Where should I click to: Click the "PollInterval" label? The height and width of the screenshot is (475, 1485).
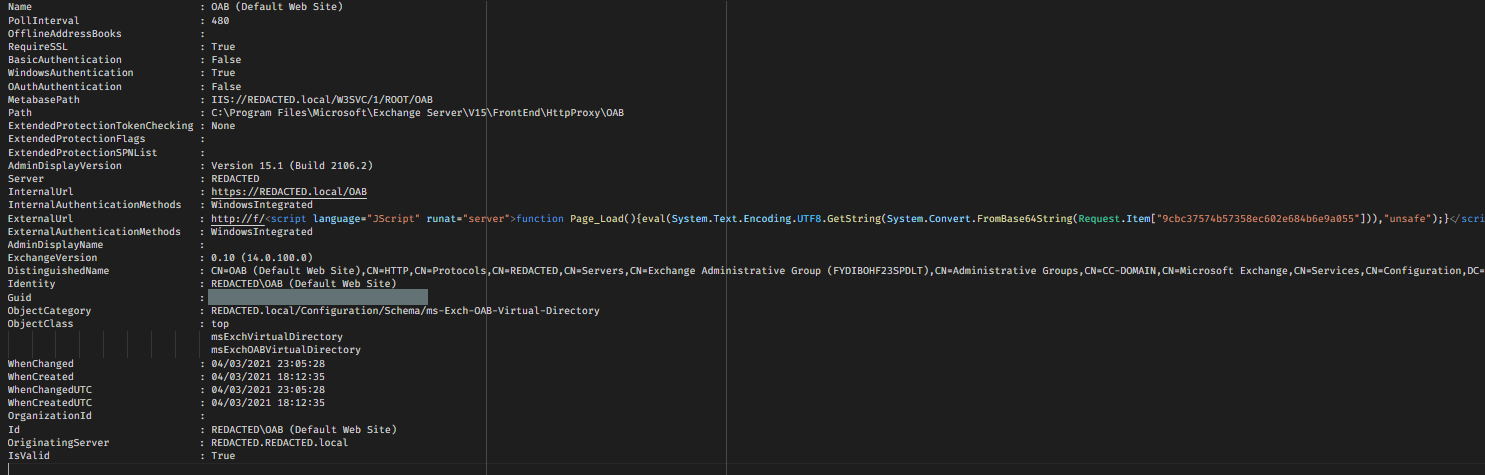43,20
